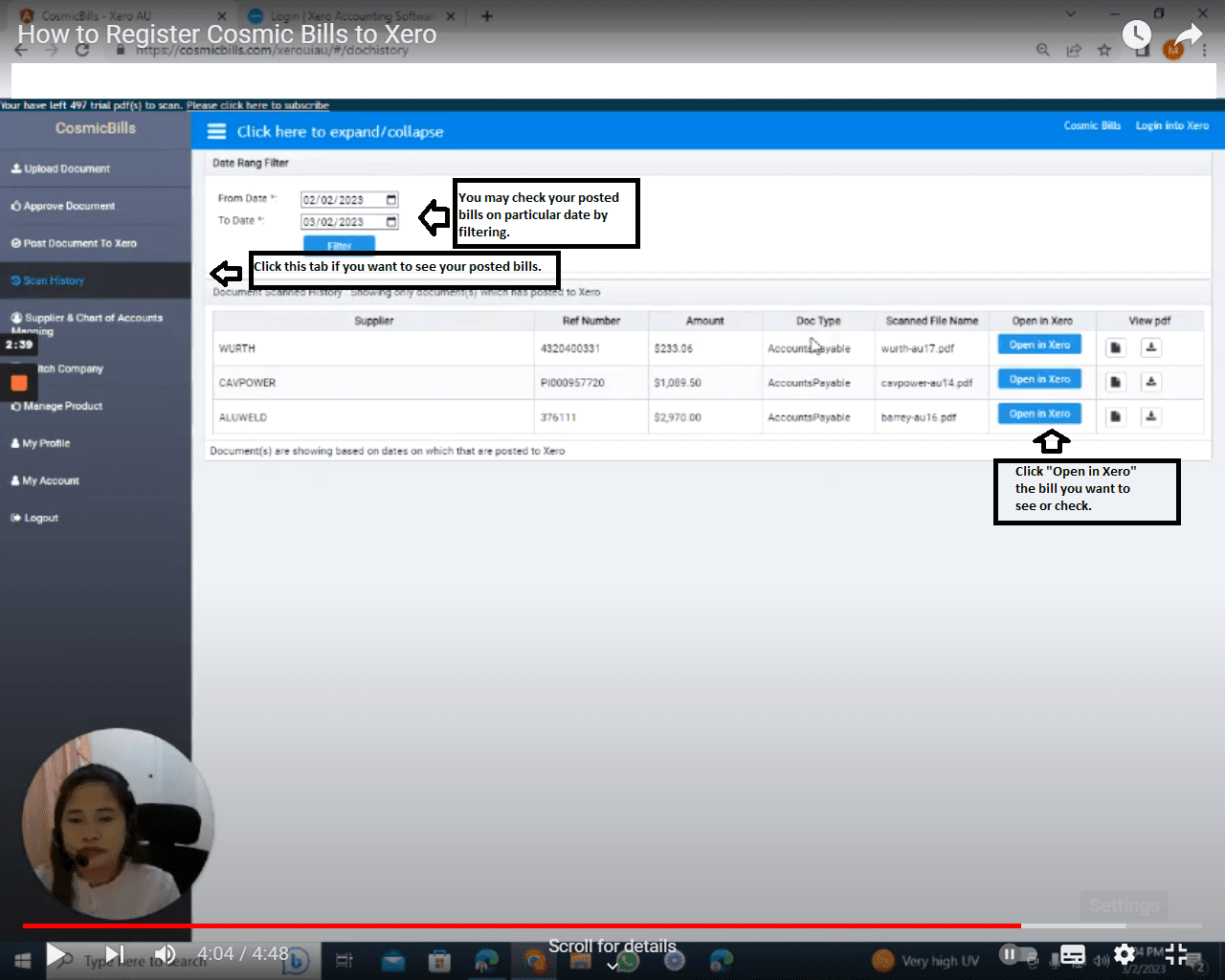Click the YouTube share arrow icon
Viewport: 1225px width, 980px height.
coord(1188,35)
